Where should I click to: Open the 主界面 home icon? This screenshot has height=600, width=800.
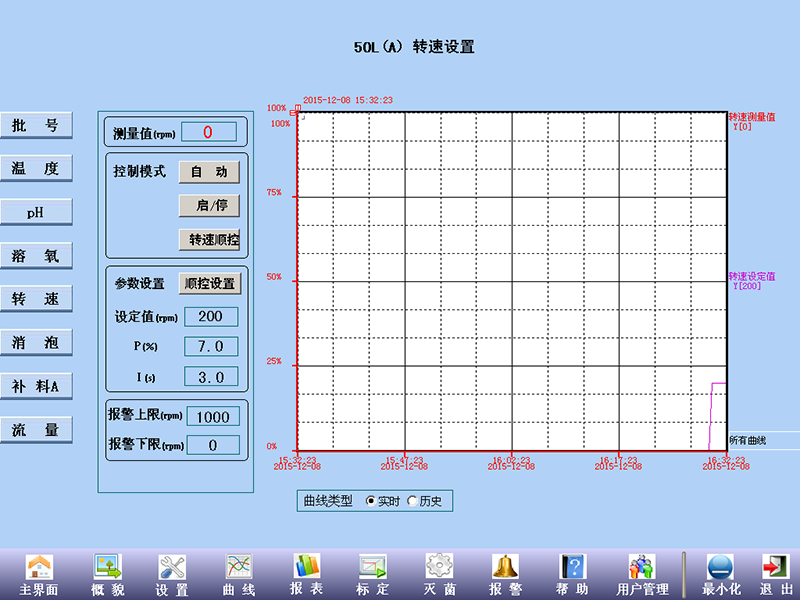pos(39,567)
